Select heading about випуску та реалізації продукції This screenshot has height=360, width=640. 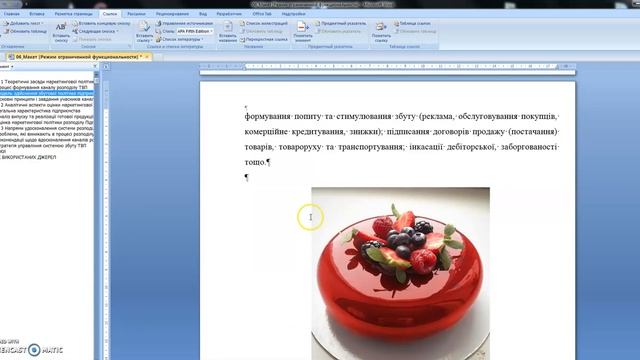47,116
